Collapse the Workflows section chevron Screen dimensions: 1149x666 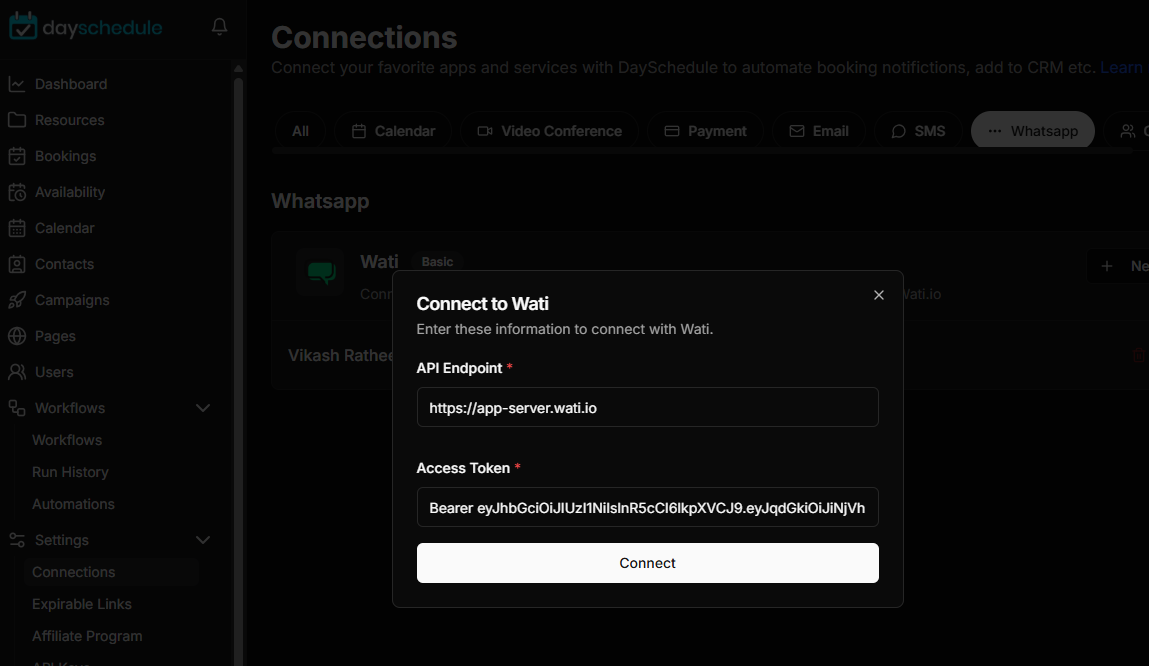tap(203, 408)
